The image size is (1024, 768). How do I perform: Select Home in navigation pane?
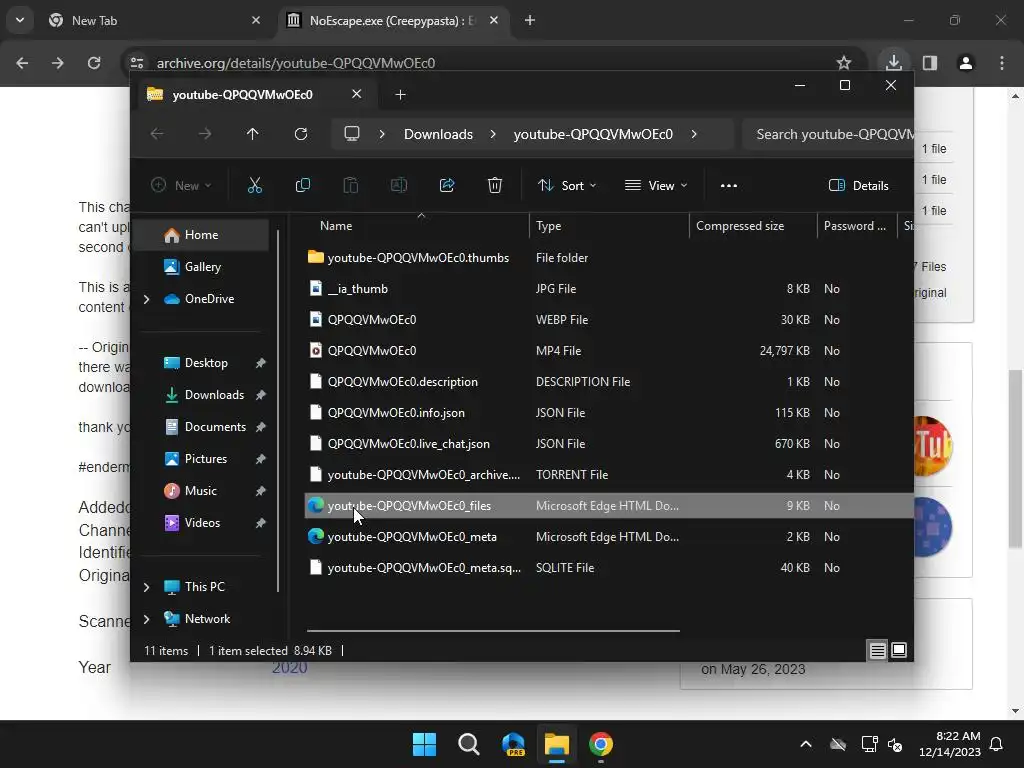tap(201, 234)
